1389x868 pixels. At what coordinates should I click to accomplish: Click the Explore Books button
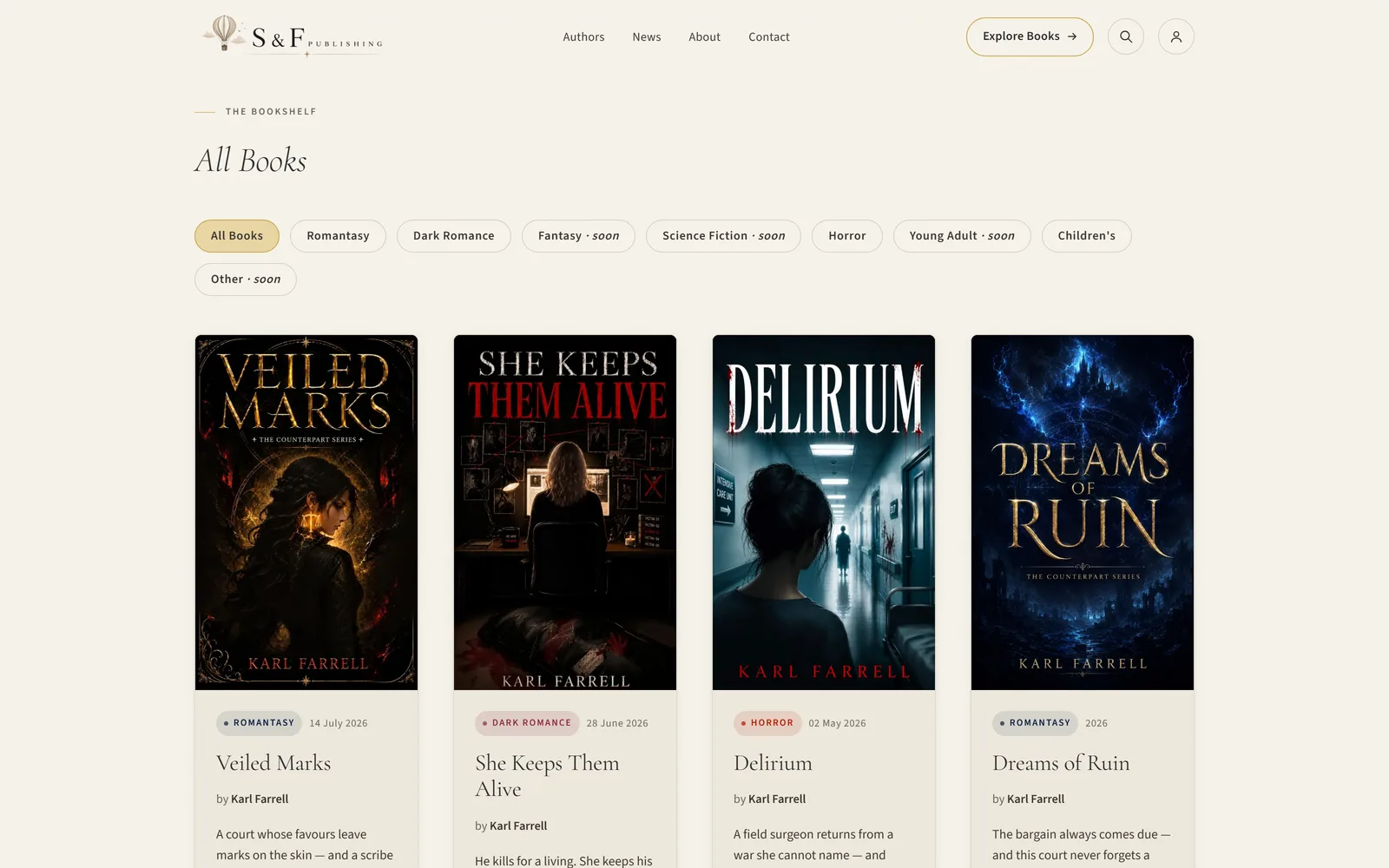pyautogui.click(x=1030, y=36)
